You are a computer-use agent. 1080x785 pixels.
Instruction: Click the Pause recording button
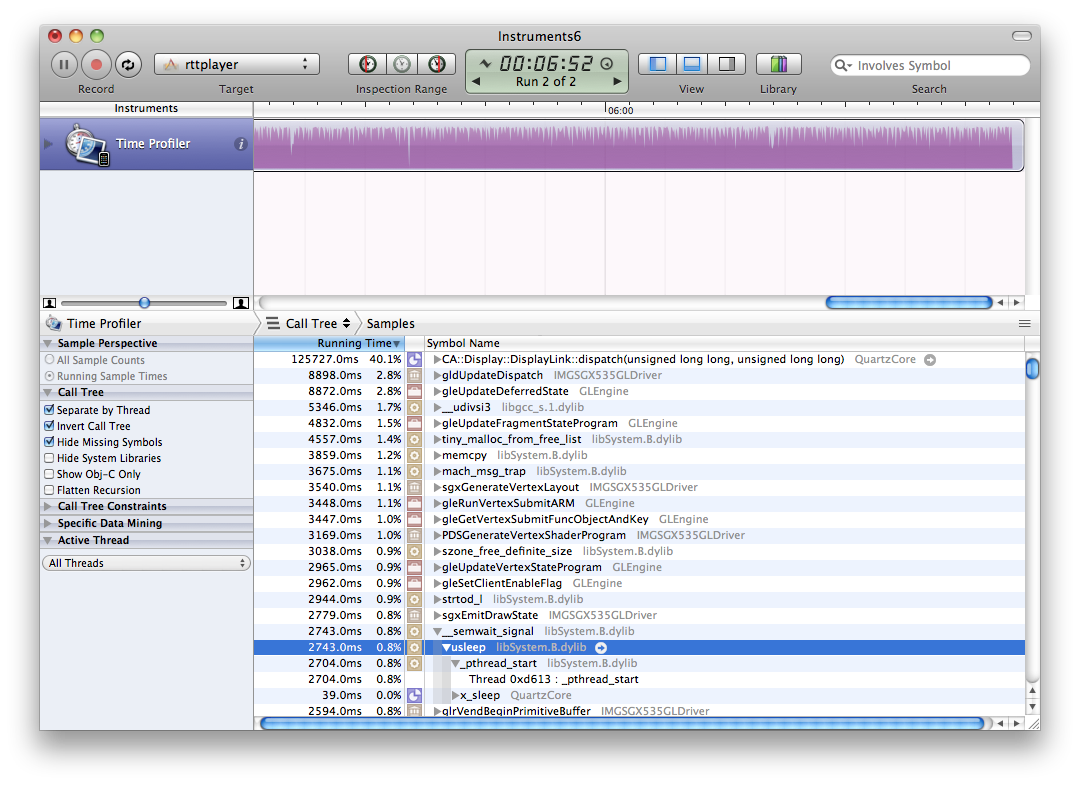64,65
